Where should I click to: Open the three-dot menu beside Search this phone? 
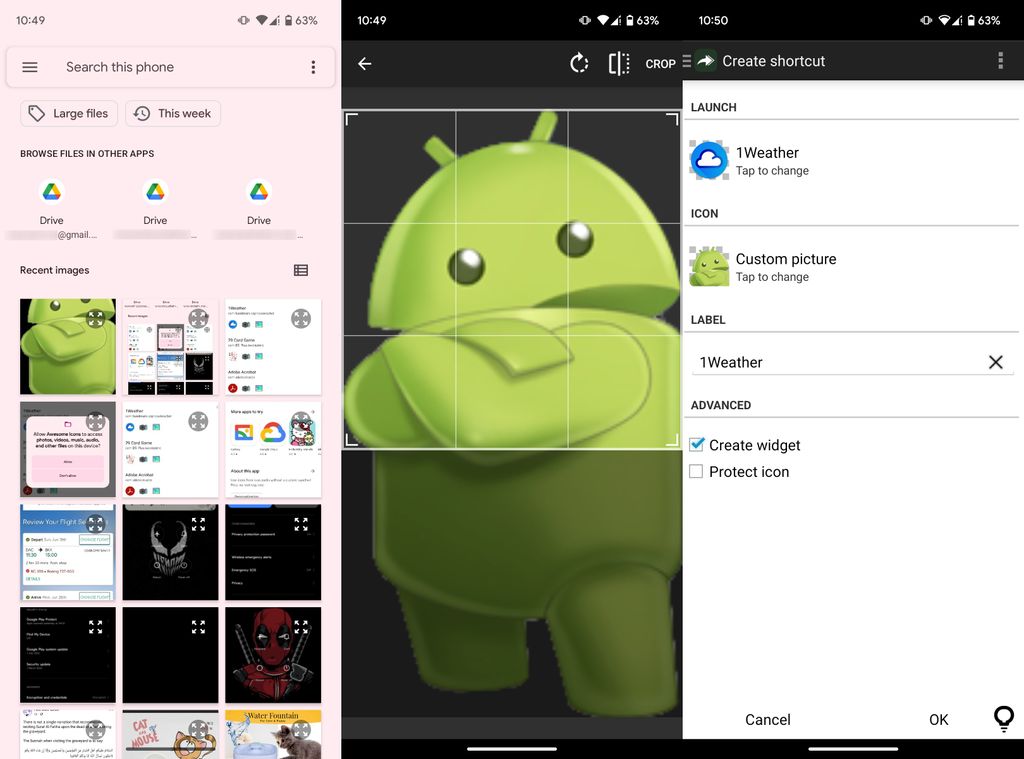tap(312, 67)
